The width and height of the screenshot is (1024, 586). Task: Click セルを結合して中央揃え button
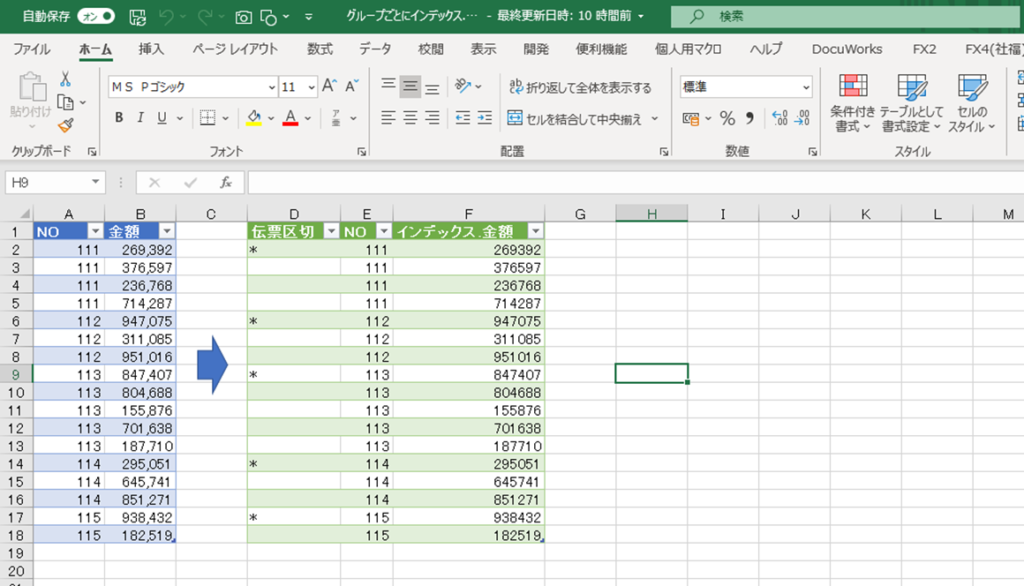click(575, 118)
